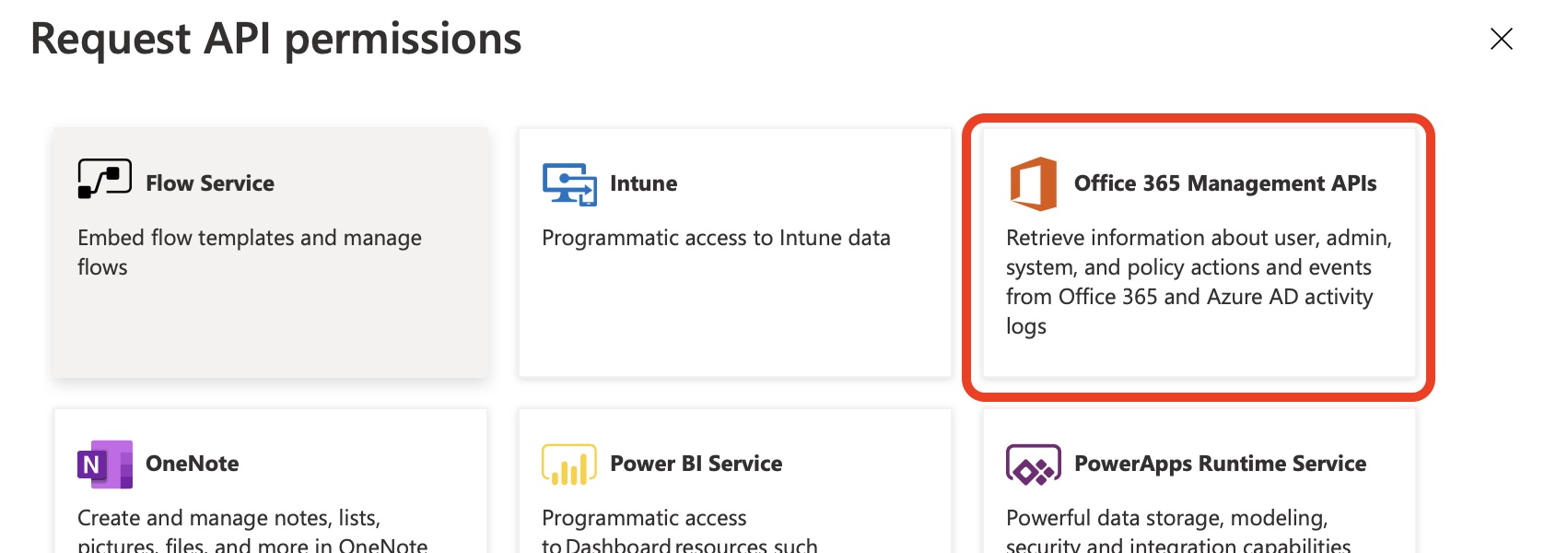The height and width of the screenshot is (553, 1568).
Task: Open Flow Service title
Action: click(210, 183)
